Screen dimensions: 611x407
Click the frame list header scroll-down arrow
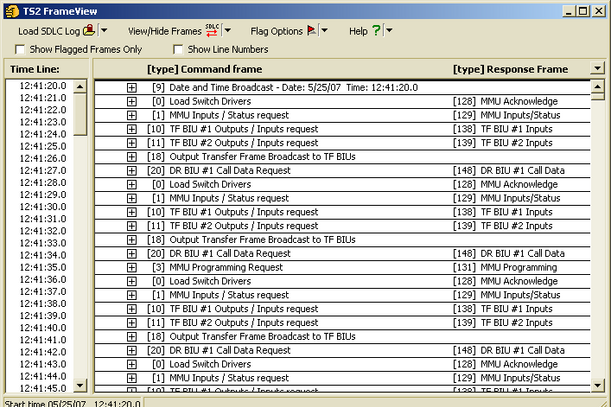(x=598, y=69)
